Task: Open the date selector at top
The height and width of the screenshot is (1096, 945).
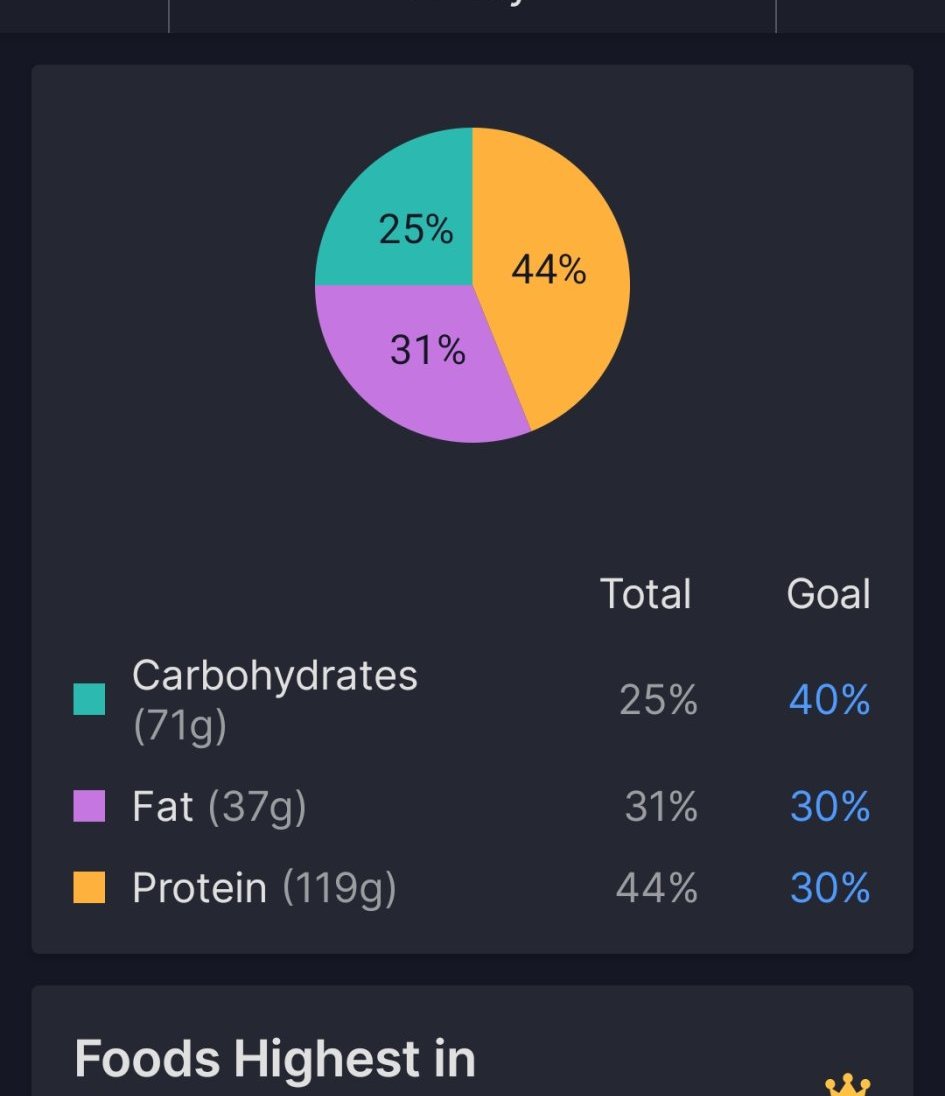Action: [472, 12]
